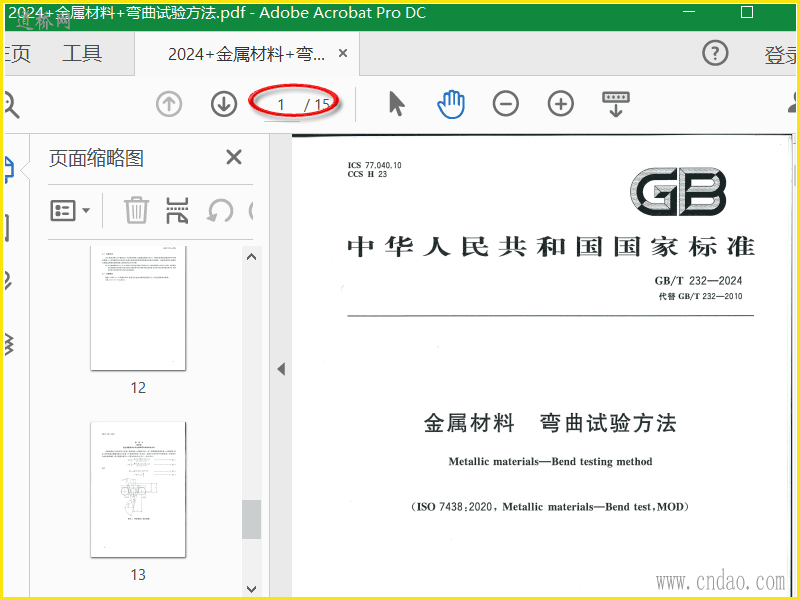Screen dimensions: 800x600
Task: Click 'Metallic materials—Bend testing method' subtitle
Action: (550, 462)
